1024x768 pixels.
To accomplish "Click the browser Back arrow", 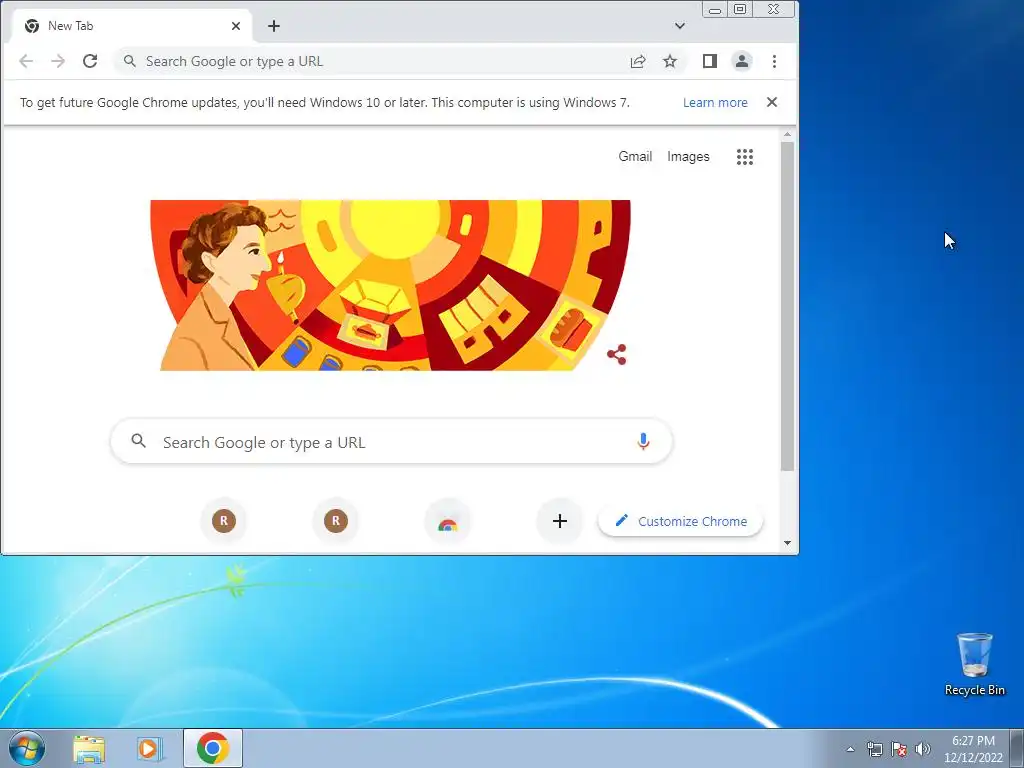I will pyautogui.click(x=26, y=61).
